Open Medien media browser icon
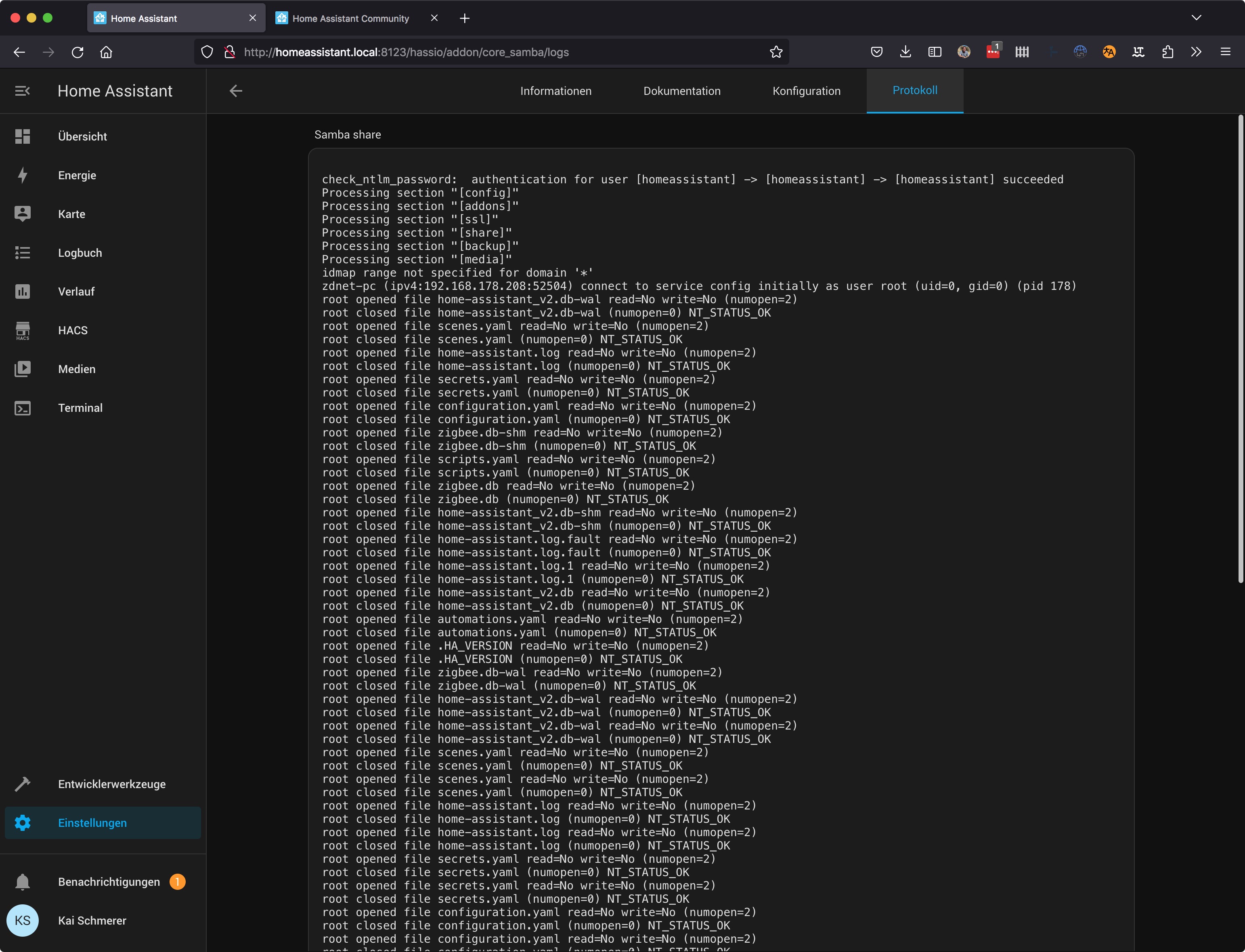 22,369
